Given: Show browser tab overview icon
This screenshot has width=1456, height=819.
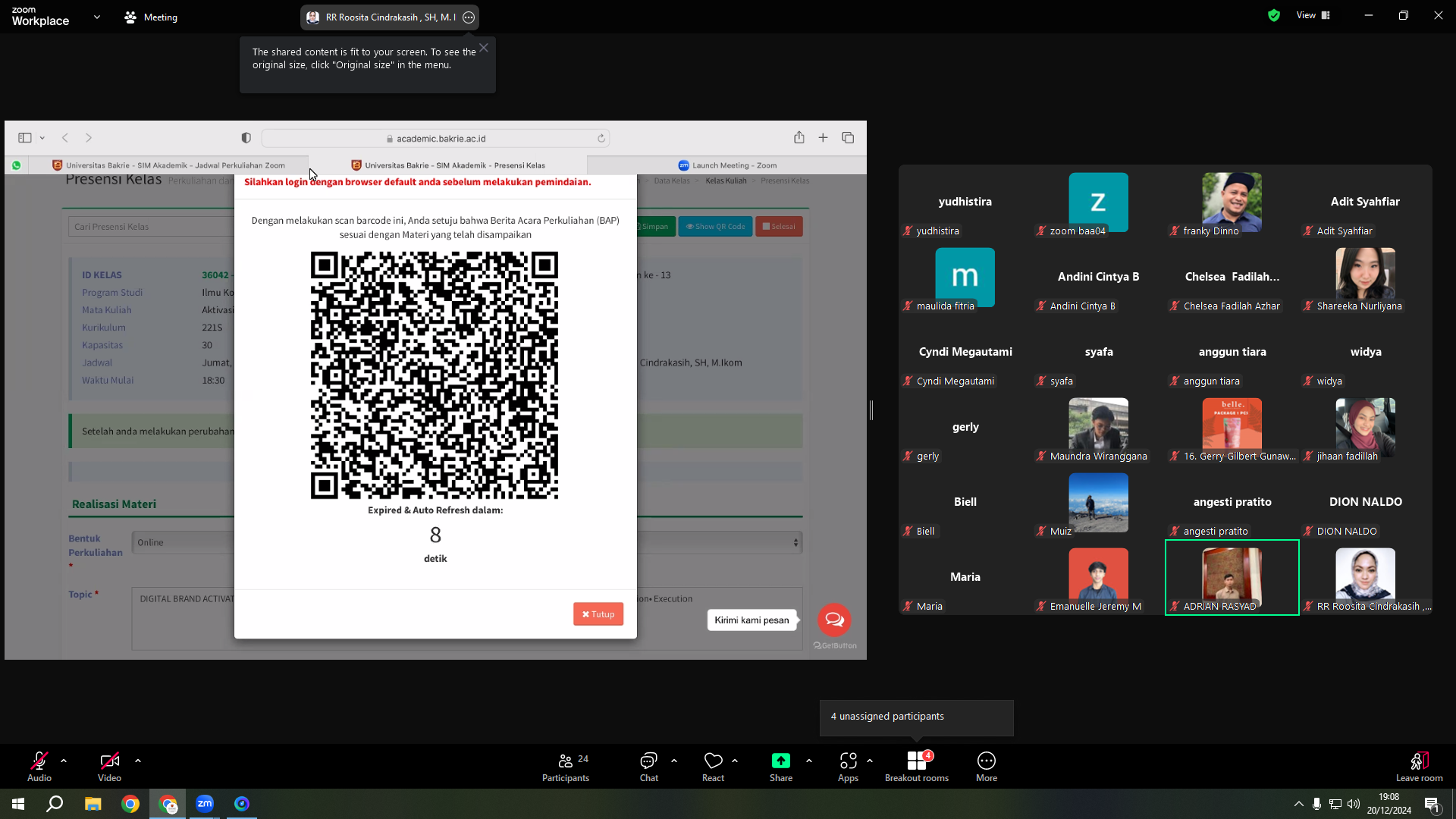Looking at the screenshot, I should tap(848, 138).
